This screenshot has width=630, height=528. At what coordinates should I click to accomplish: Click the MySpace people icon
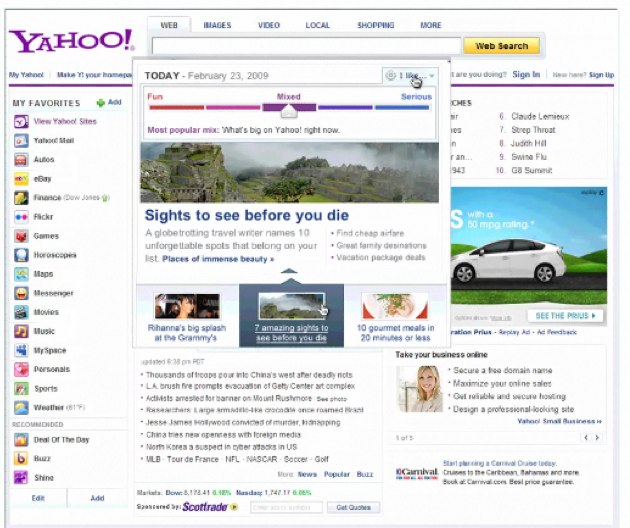coord(21,350)
